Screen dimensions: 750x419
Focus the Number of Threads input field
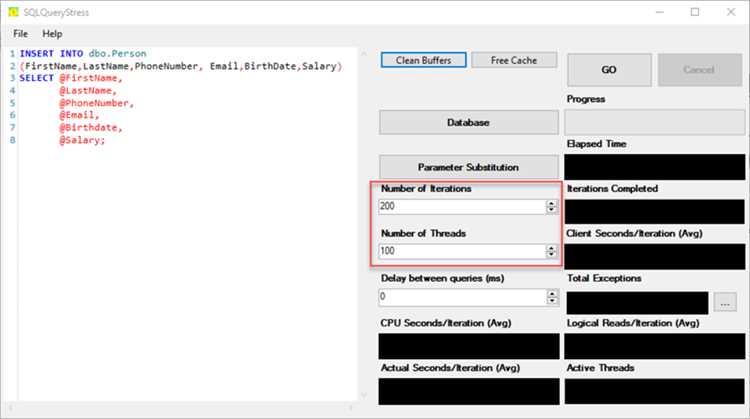point(462,251)
